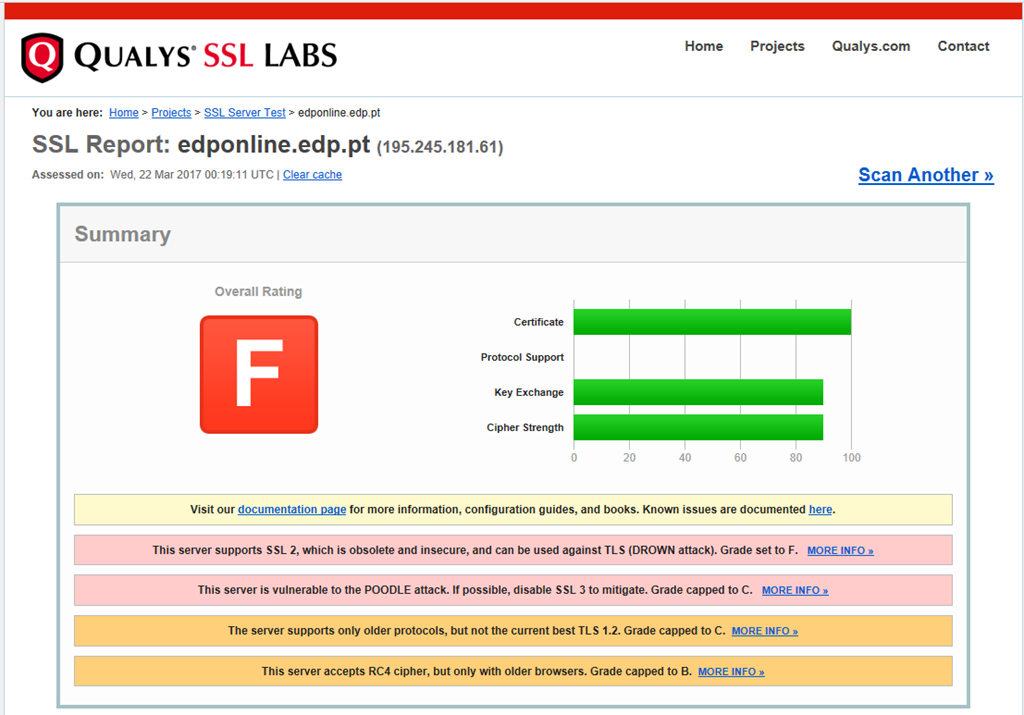Image resolution: width=1024 pixels, height=715 pixels.
Task: Click the Home breadcrumb link
Action: click(x=124, y=113)
